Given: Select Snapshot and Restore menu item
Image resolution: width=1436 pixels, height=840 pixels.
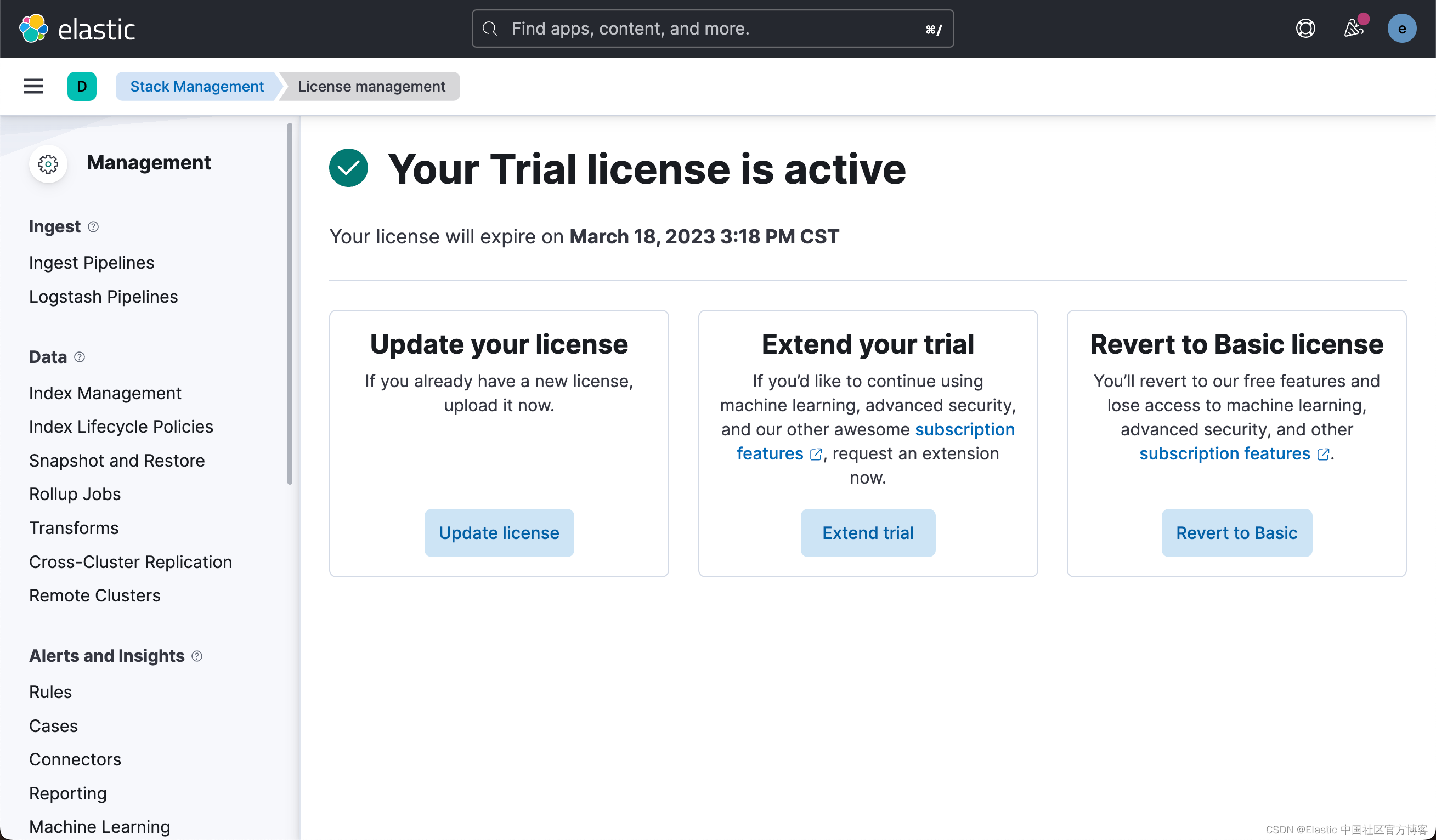Looking at the screenshot, I should [x=117, y=460].
